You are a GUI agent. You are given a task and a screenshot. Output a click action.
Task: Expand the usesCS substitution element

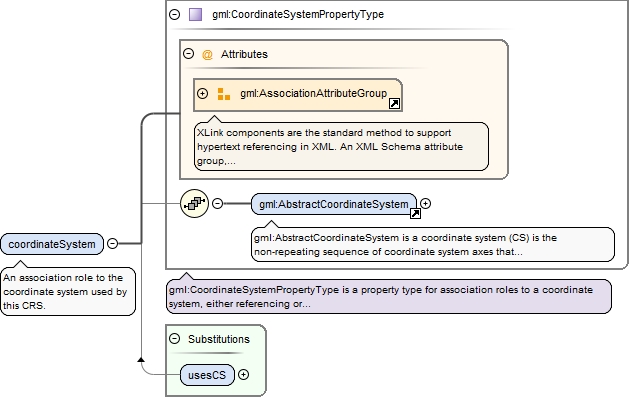[243, 375]
